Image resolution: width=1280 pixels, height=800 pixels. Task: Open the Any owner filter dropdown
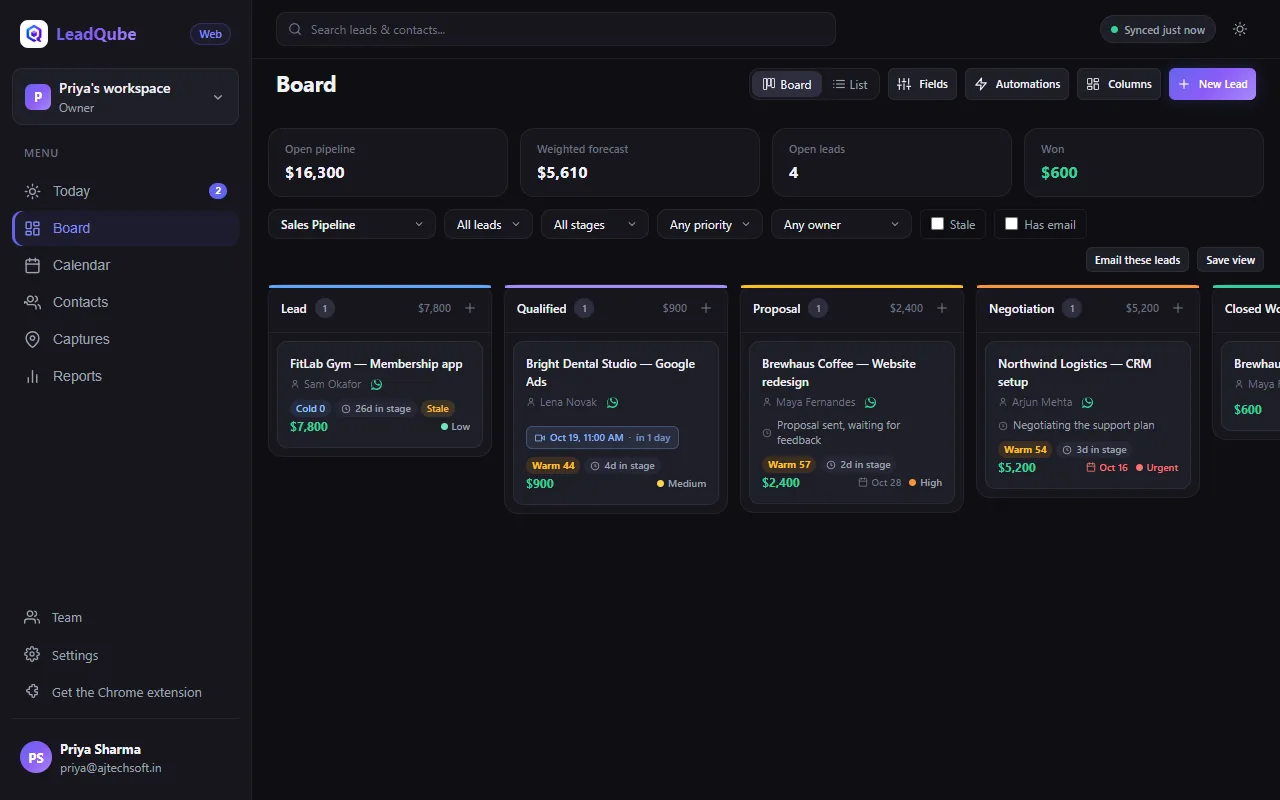(841, 224)
